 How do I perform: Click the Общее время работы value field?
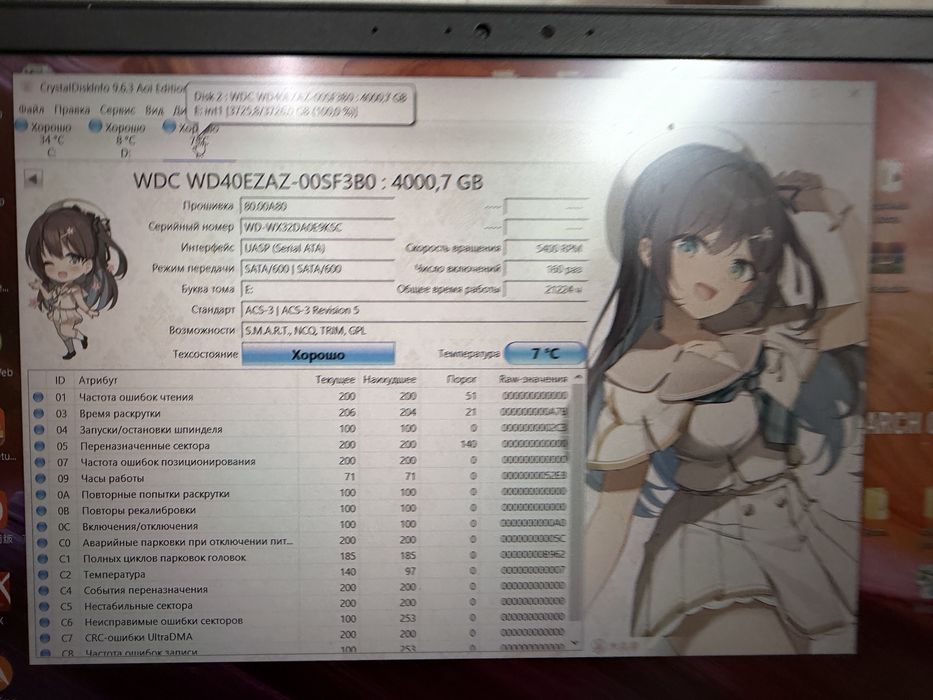[546, 289]
